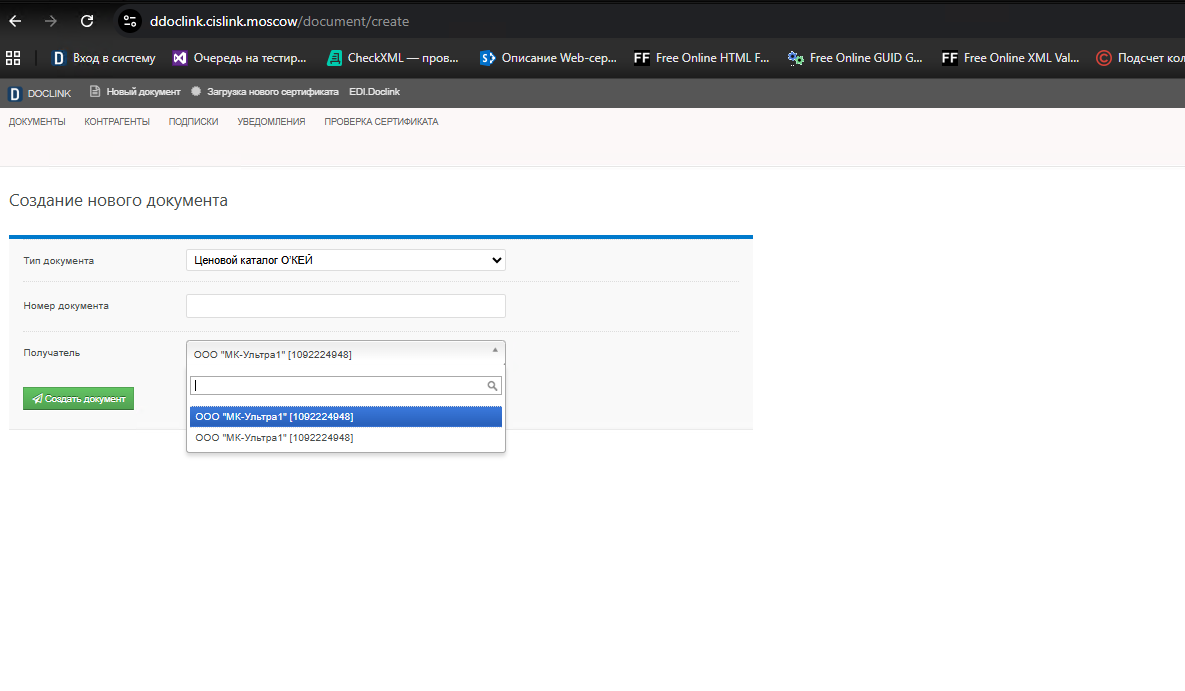
Task: Open site information icon in address bar
Action: click(130, 21)
